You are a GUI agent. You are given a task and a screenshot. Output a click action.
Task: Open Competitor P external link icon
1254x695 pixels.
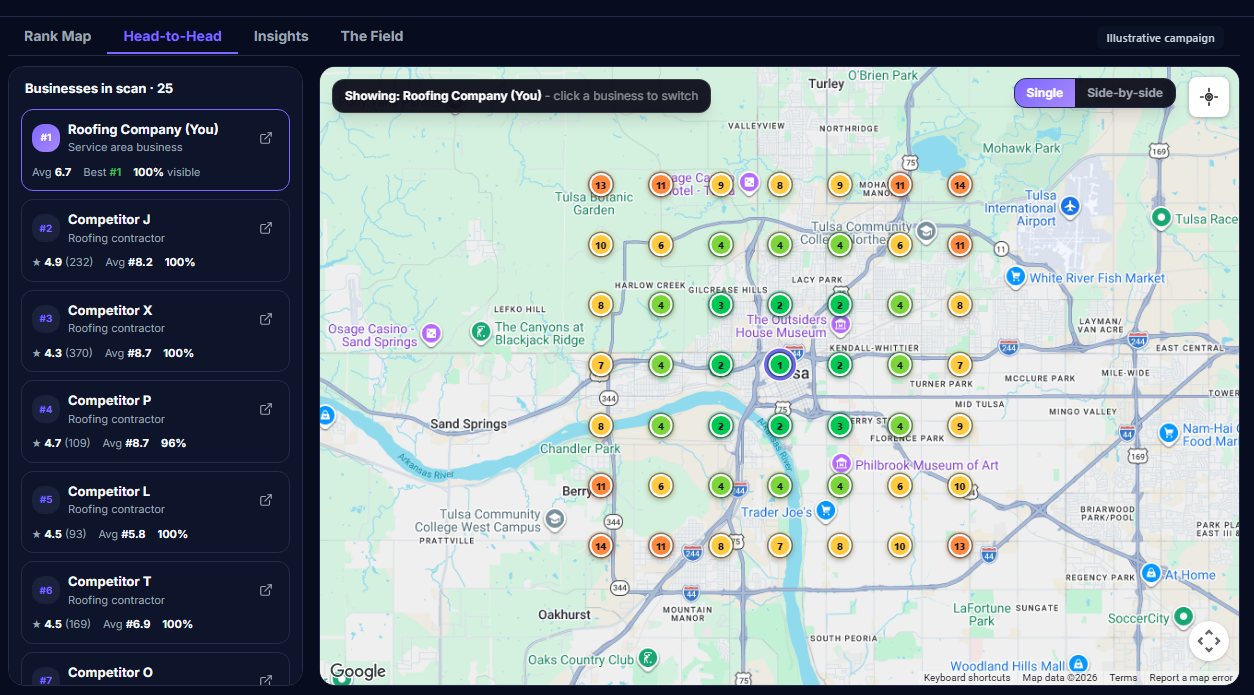266,409
